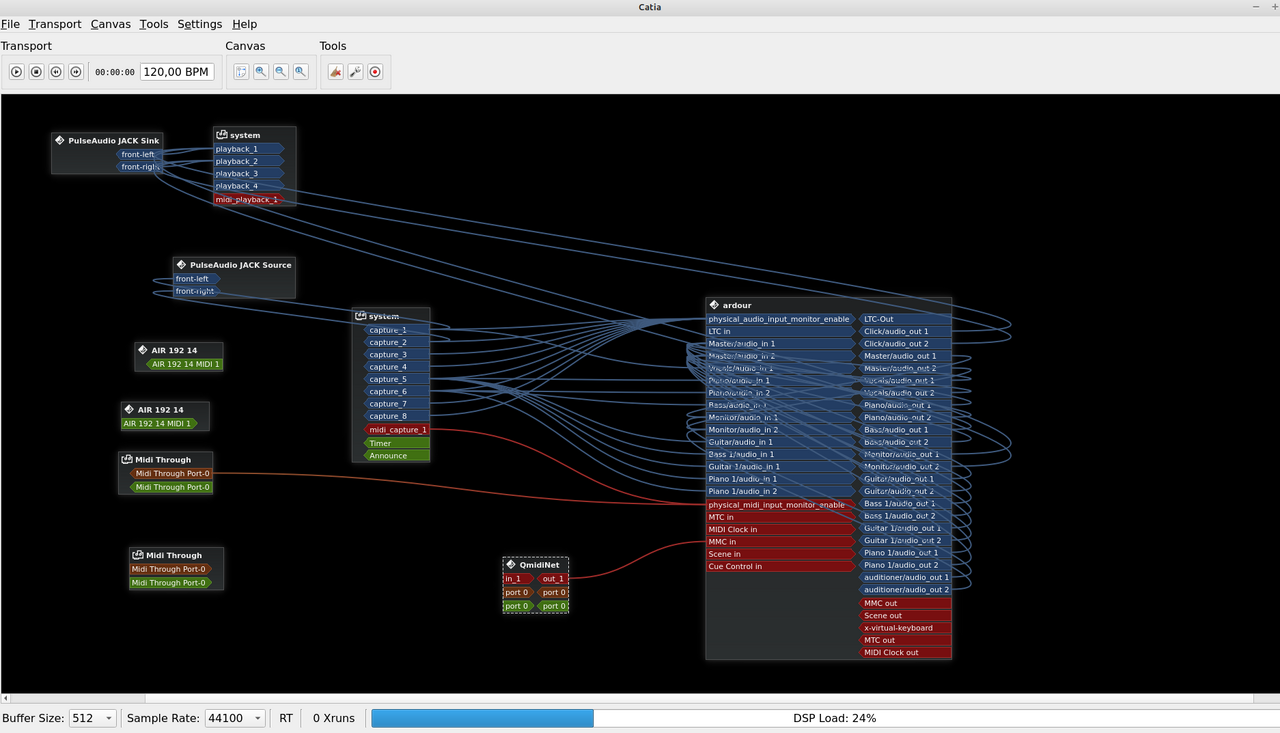Click the midi_capture_1 port
Viewport: 1280px width, 733px height.
[396, 430]
